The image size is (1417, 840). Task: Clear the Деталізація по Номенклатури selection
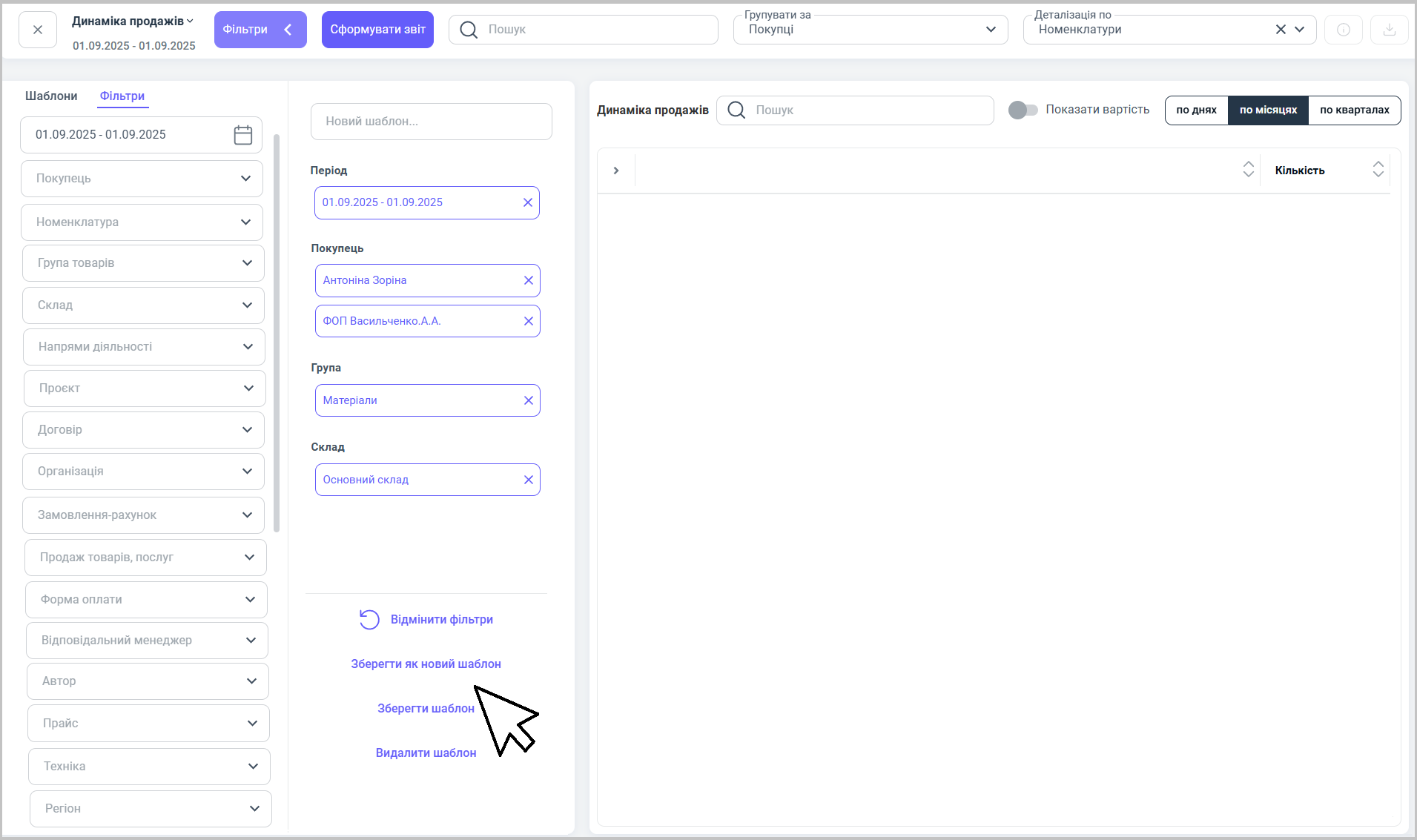pos(1280,30)
